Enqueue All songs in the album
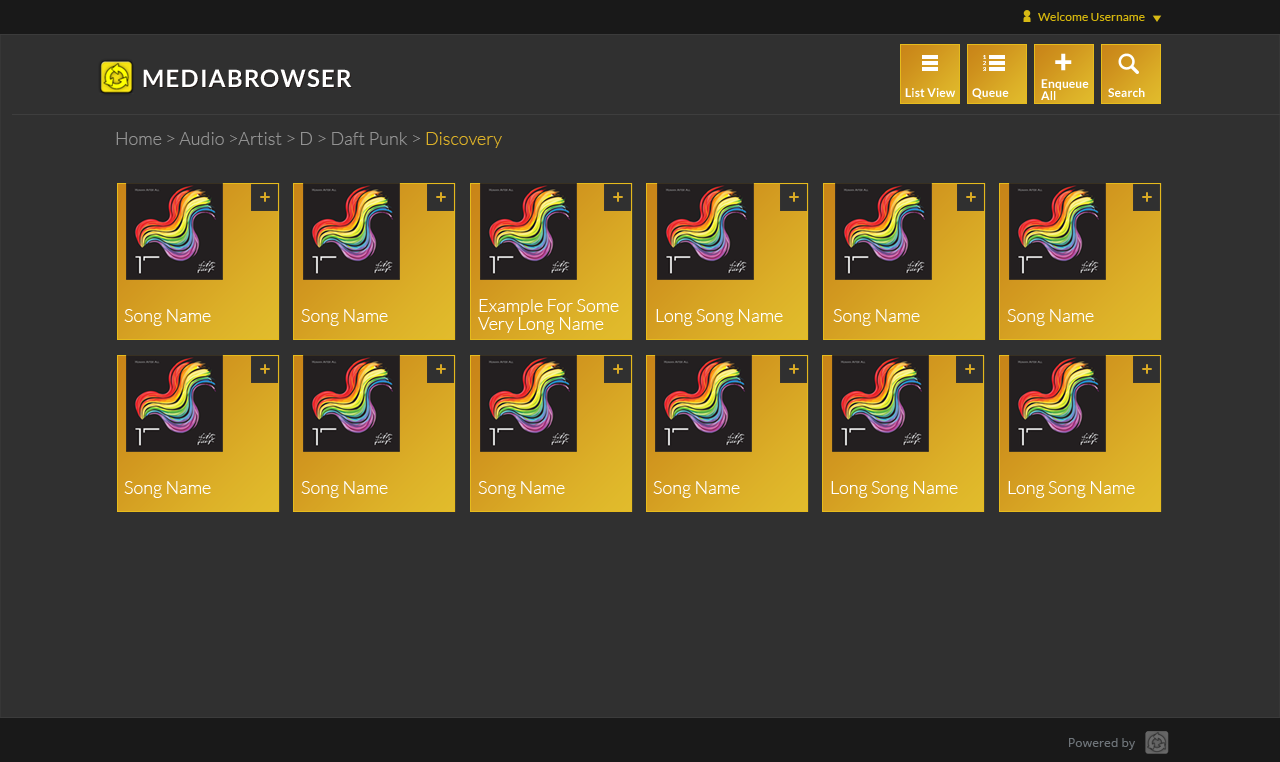 coord(1064,74)
